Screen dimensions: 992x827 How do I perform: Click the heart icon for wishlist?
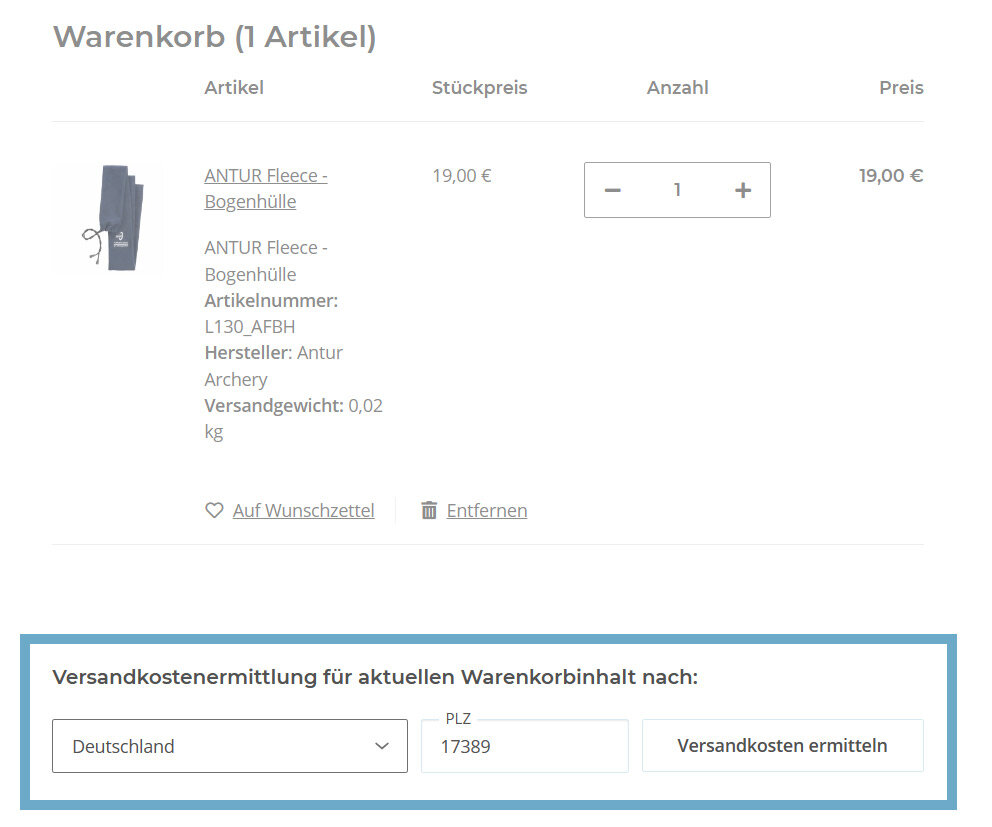[214, 510]
